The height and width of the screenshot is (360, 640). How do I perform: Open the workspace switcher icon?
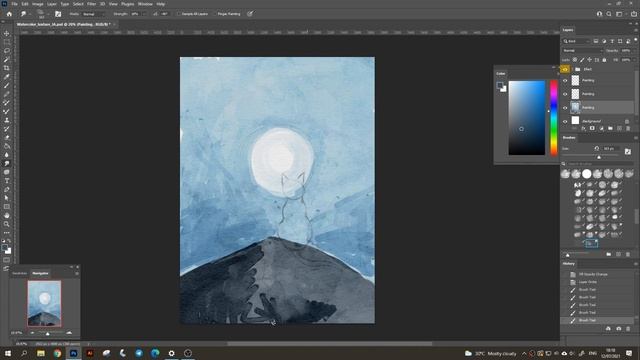click(x=619, y=14)
